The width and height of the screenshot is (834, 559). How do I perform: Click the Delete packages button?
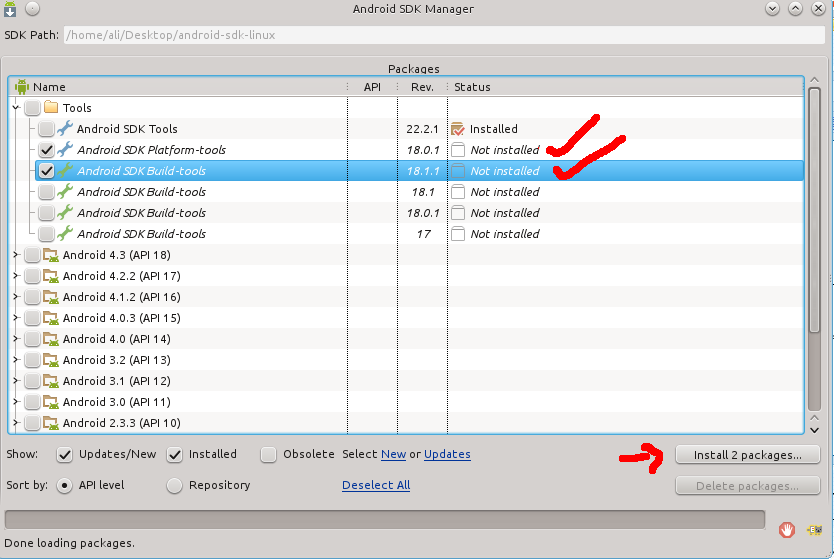[747, 486]
